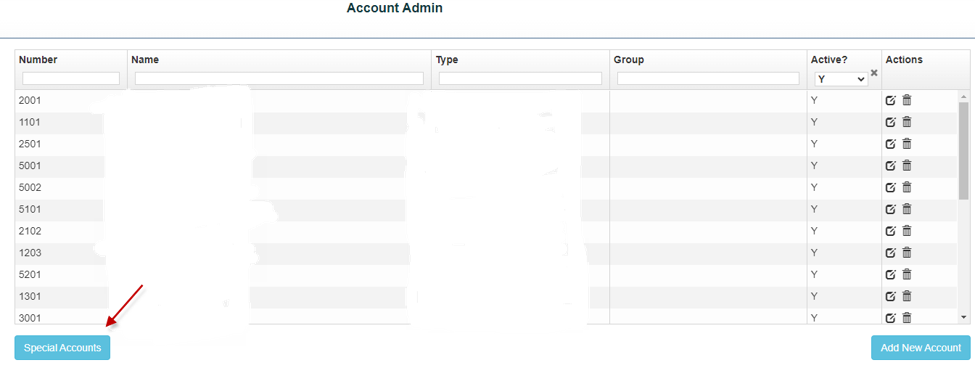Open the Special Accounts button
The height and width of the screenshot is (368, 975).
pos(62,347)
